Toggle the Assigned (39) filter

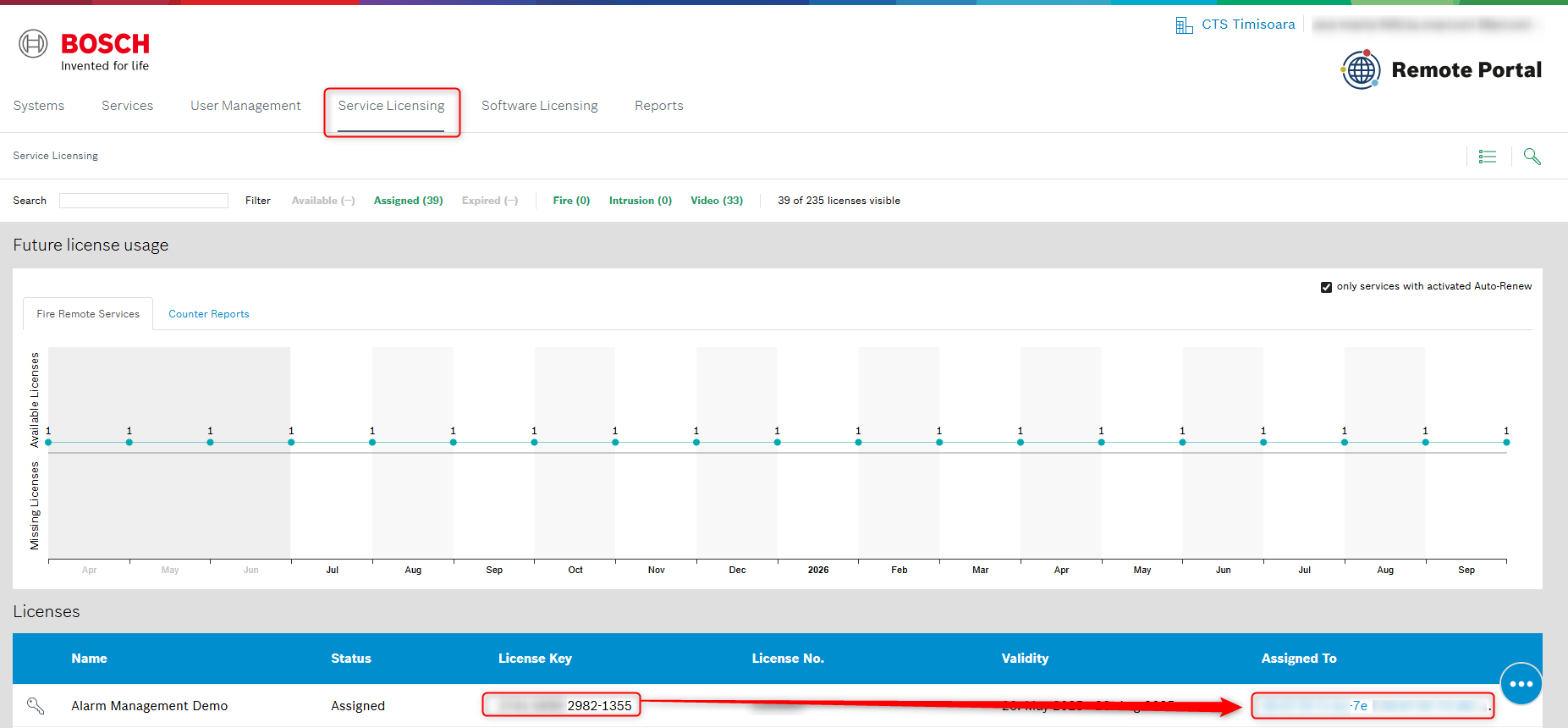[408, 201]
